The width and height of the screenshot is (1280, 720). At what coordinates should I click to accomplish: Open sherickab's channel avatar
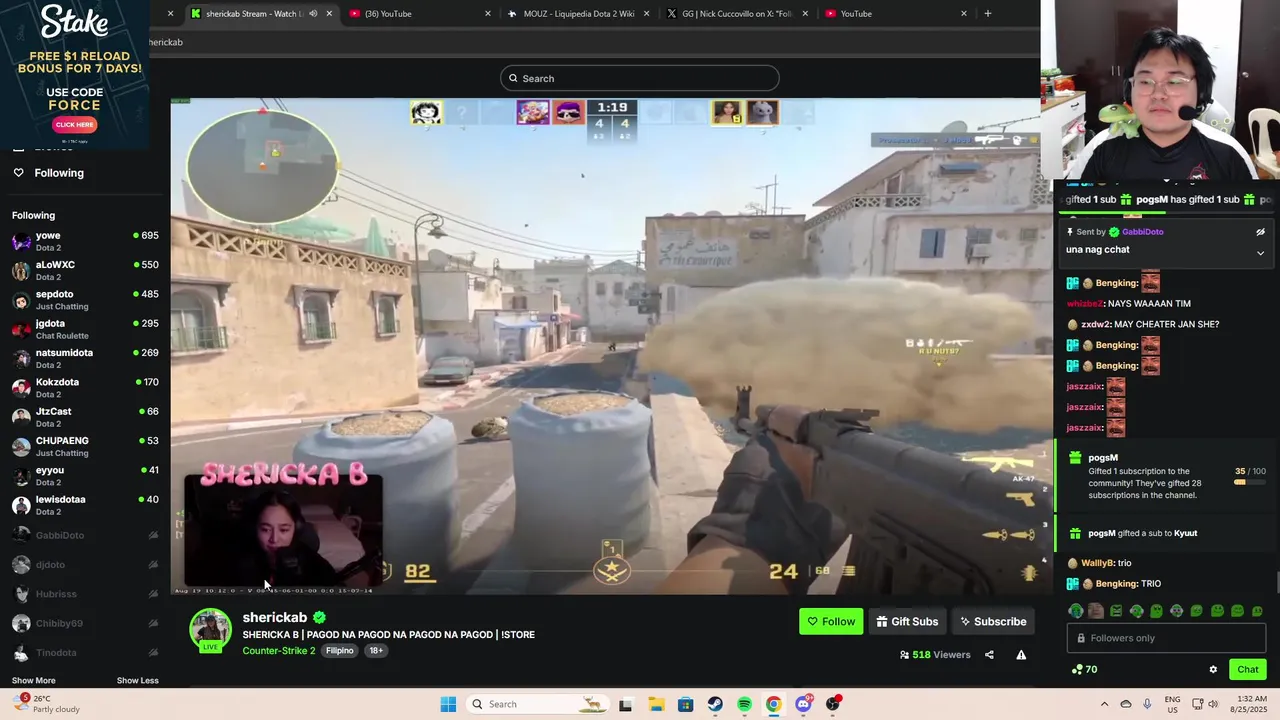click(210, 629)
